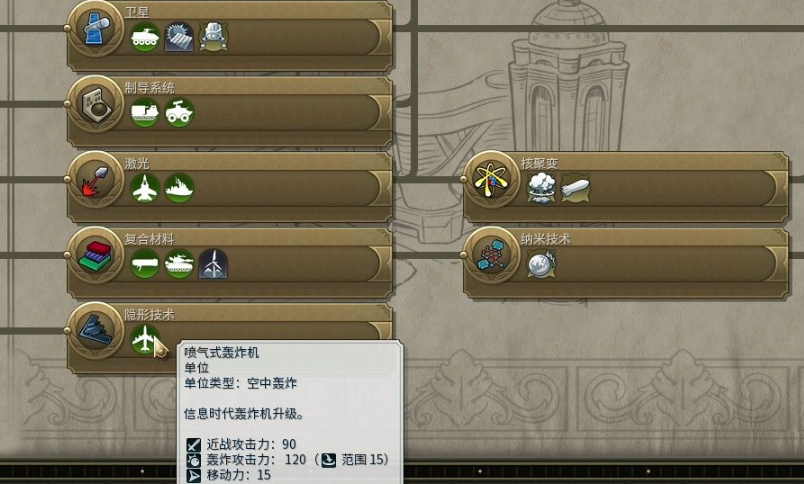Click the rocket launcher truck icon under 制导系统

click(x=145, y=112)
